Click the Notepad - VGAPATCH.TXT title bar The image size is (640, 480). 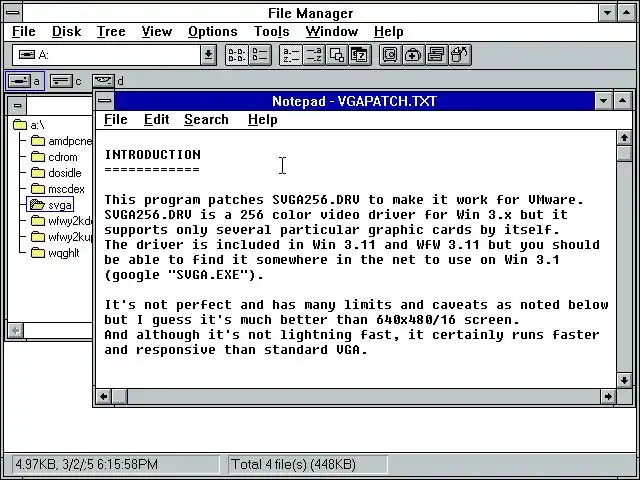click(x=354, y=101)
